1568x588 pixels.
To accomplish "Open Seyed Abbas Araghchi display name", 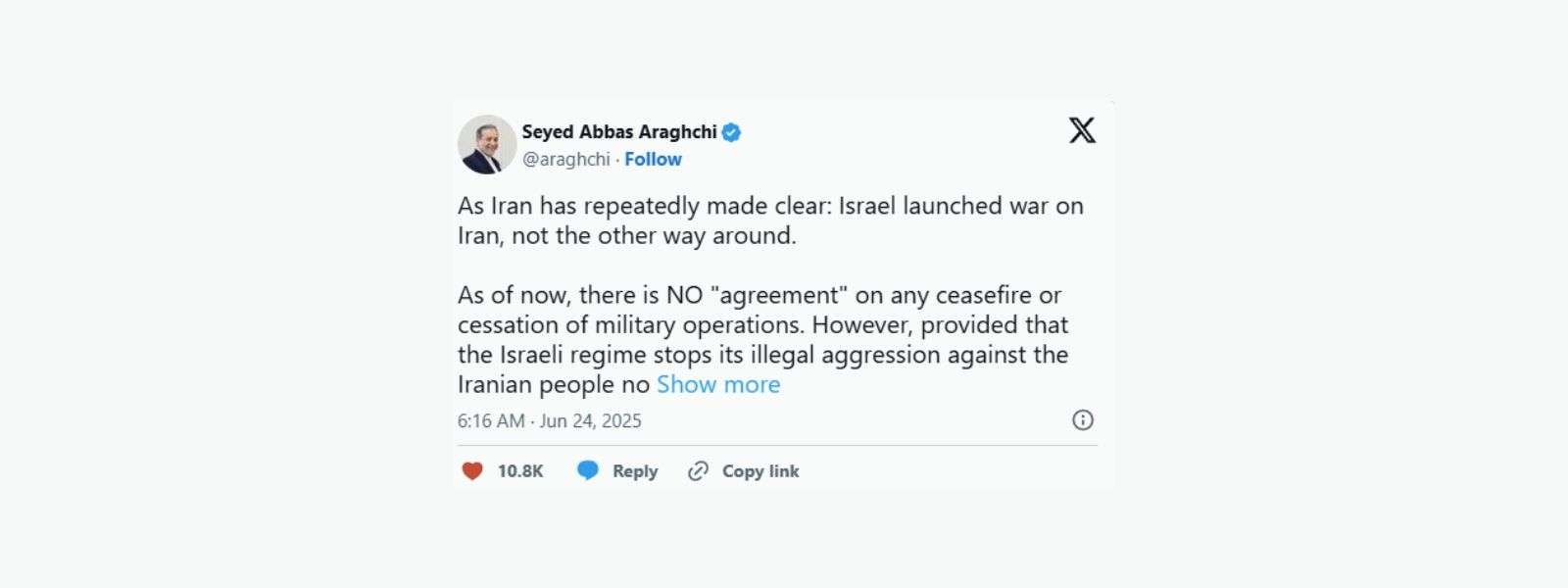I will click(619, 132).
